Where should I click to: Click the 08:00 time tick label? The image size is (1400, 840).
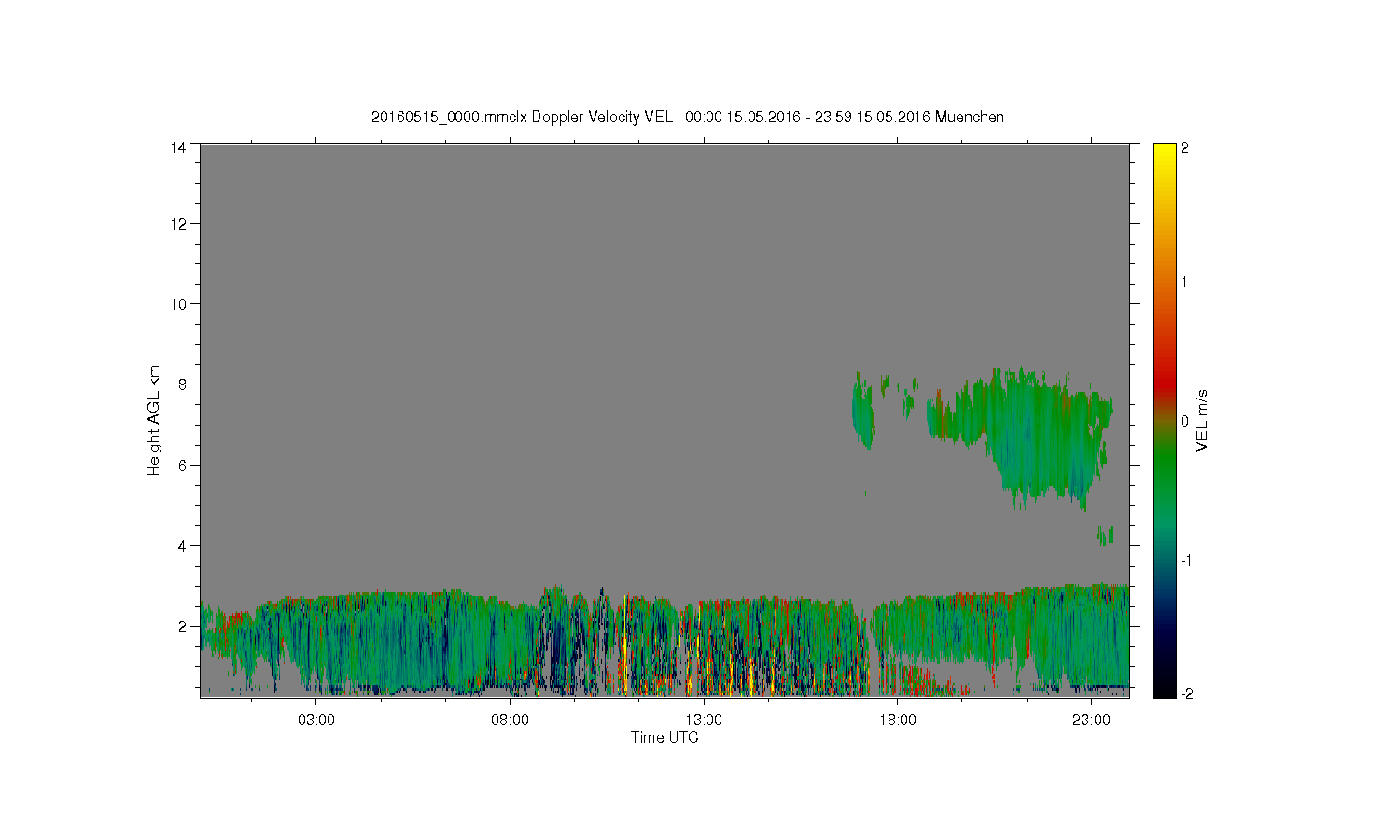[x=511, y=721]
